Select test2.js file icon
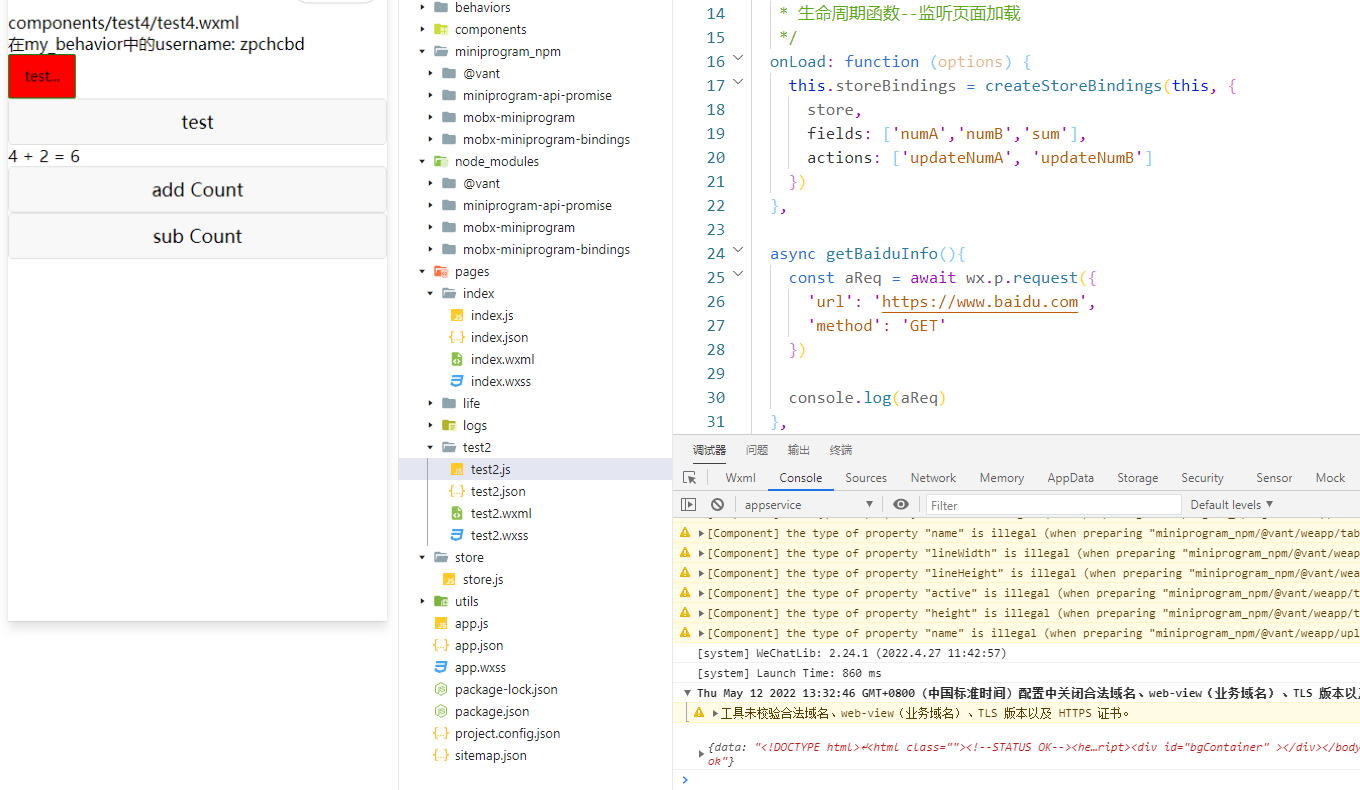Screen dimensions: 1360x790 457,470
